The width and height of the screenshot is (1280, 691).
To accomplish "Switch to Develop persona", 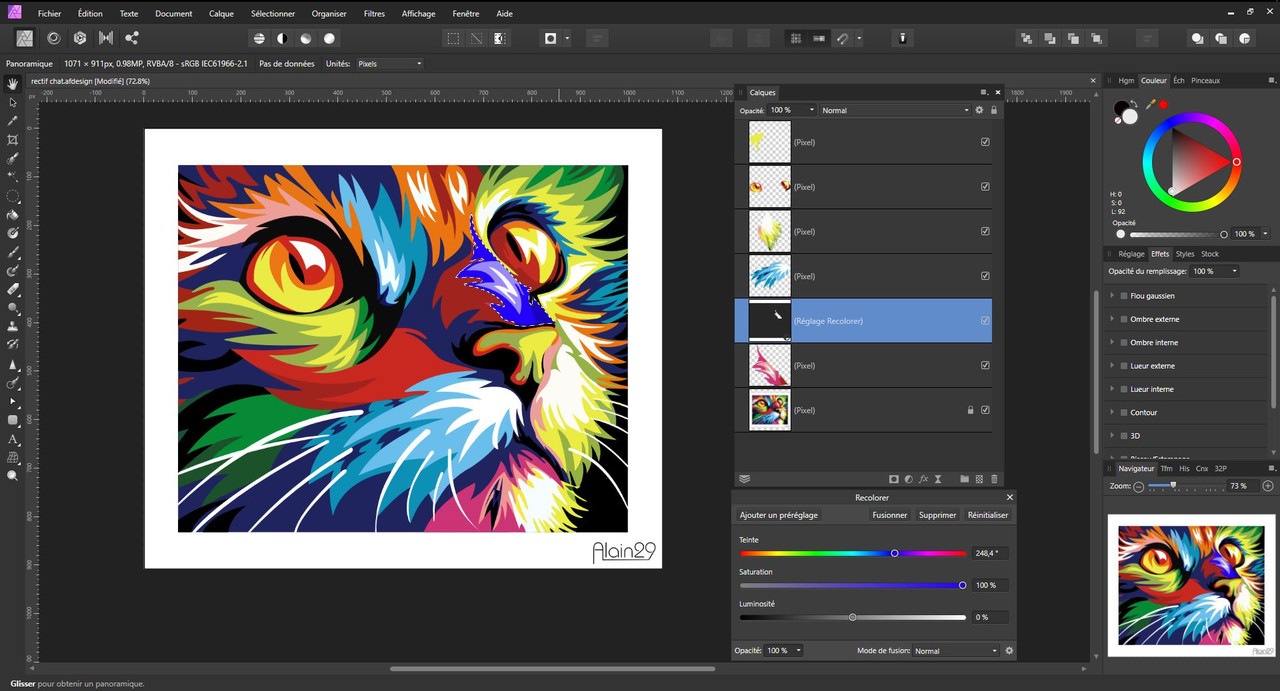I will (x=79, y=38).
